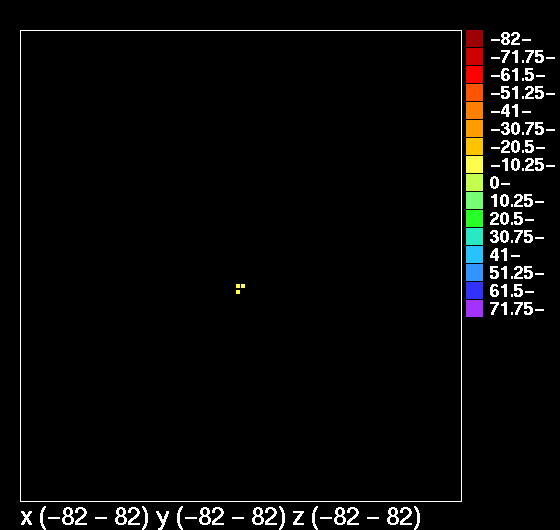
Task: Choose the deep blue 61.5 swatch
Action: click(x=474, y=290)
